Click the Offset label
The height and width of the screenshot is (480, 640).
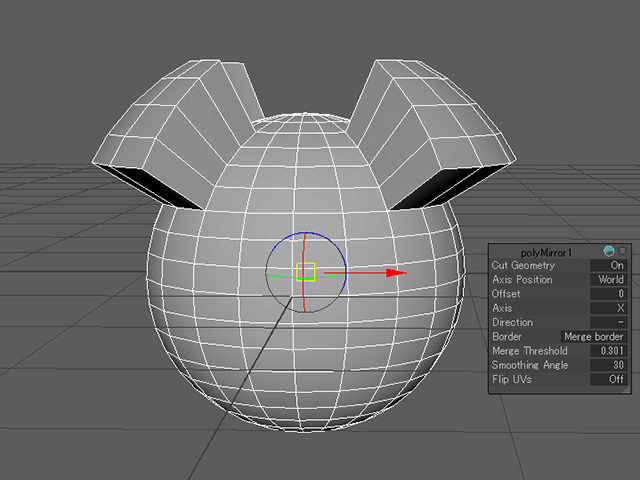(506, 294)
